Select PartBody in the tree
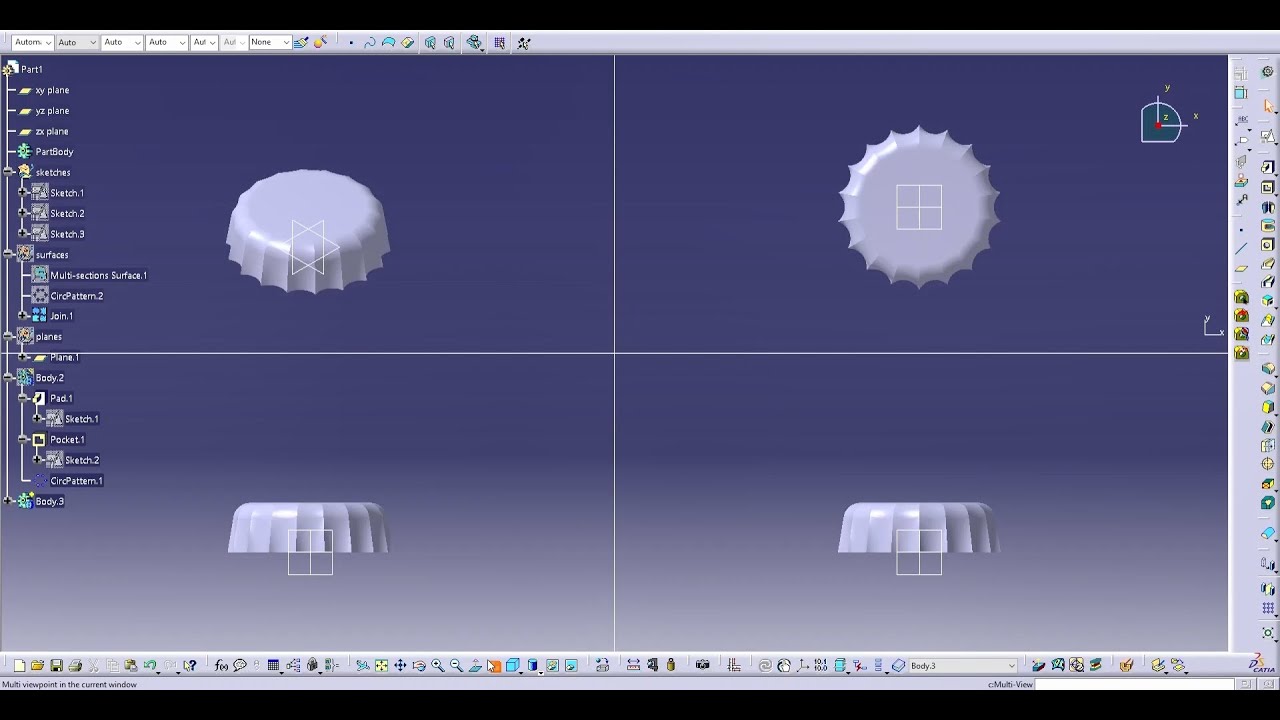 click(54, 152)
